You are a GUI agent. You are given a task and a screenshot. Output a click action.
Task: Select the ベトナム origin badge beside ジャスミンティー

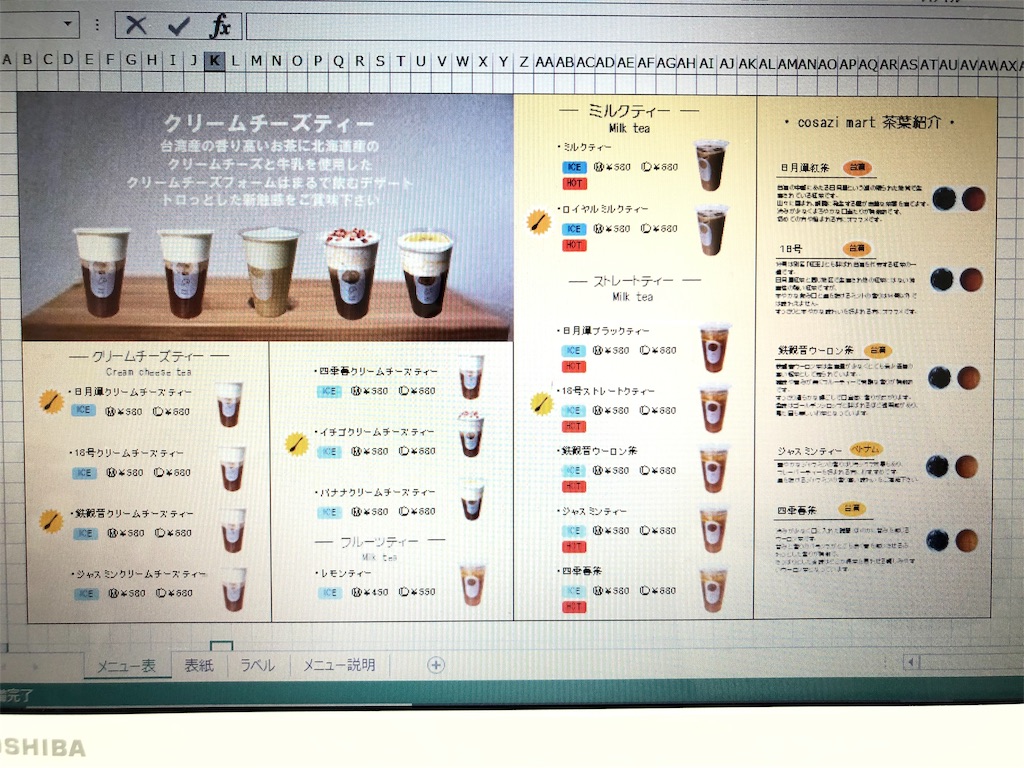pyautogui.click(x=865, y=449)
